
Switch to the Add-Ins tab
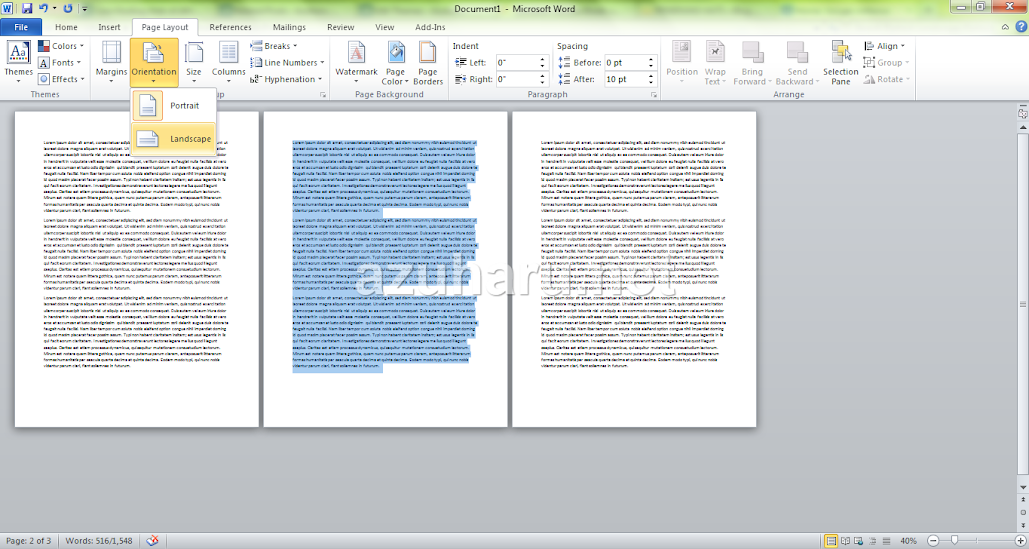point(430,27)
